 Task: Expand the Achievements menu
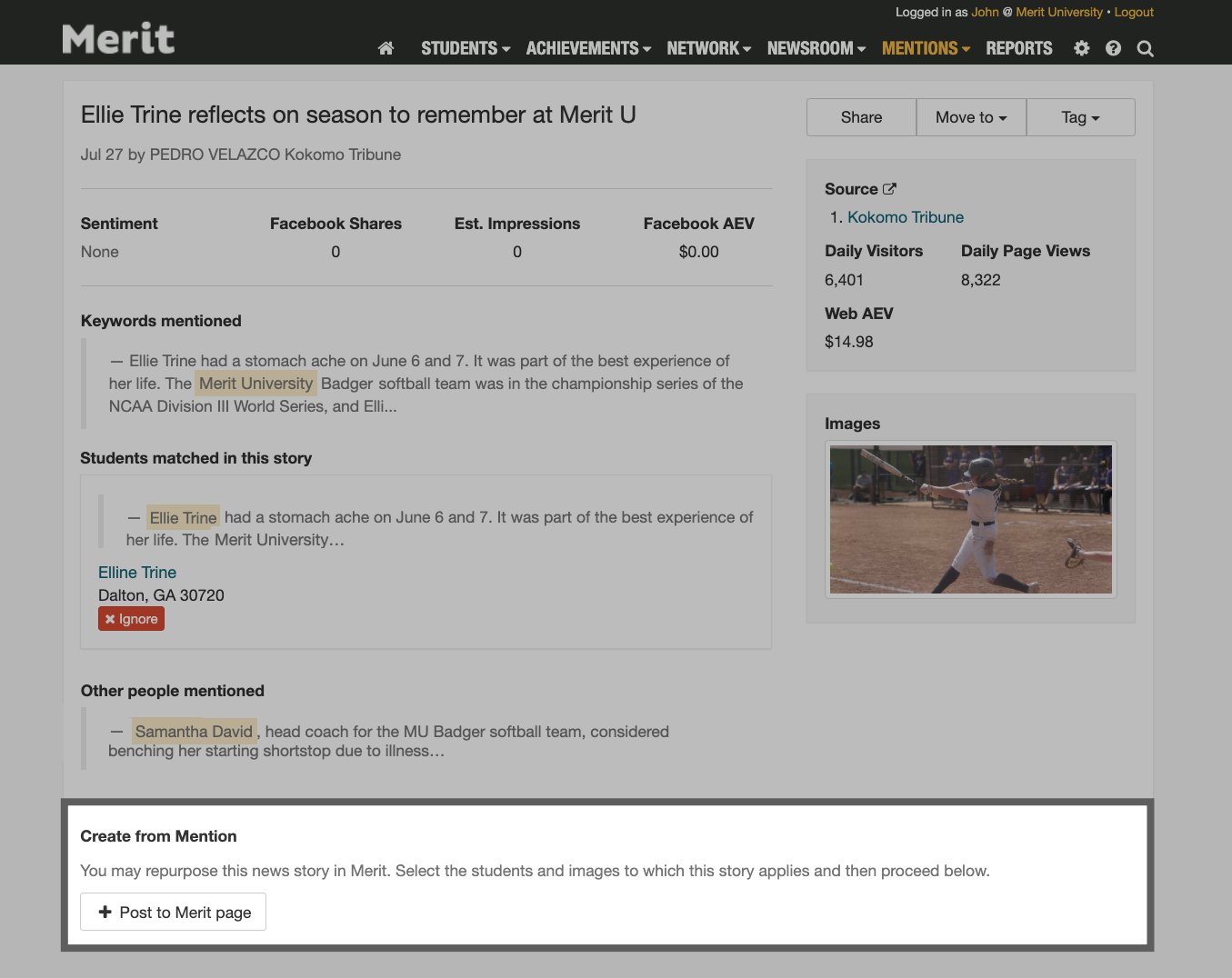click(587, 48)
